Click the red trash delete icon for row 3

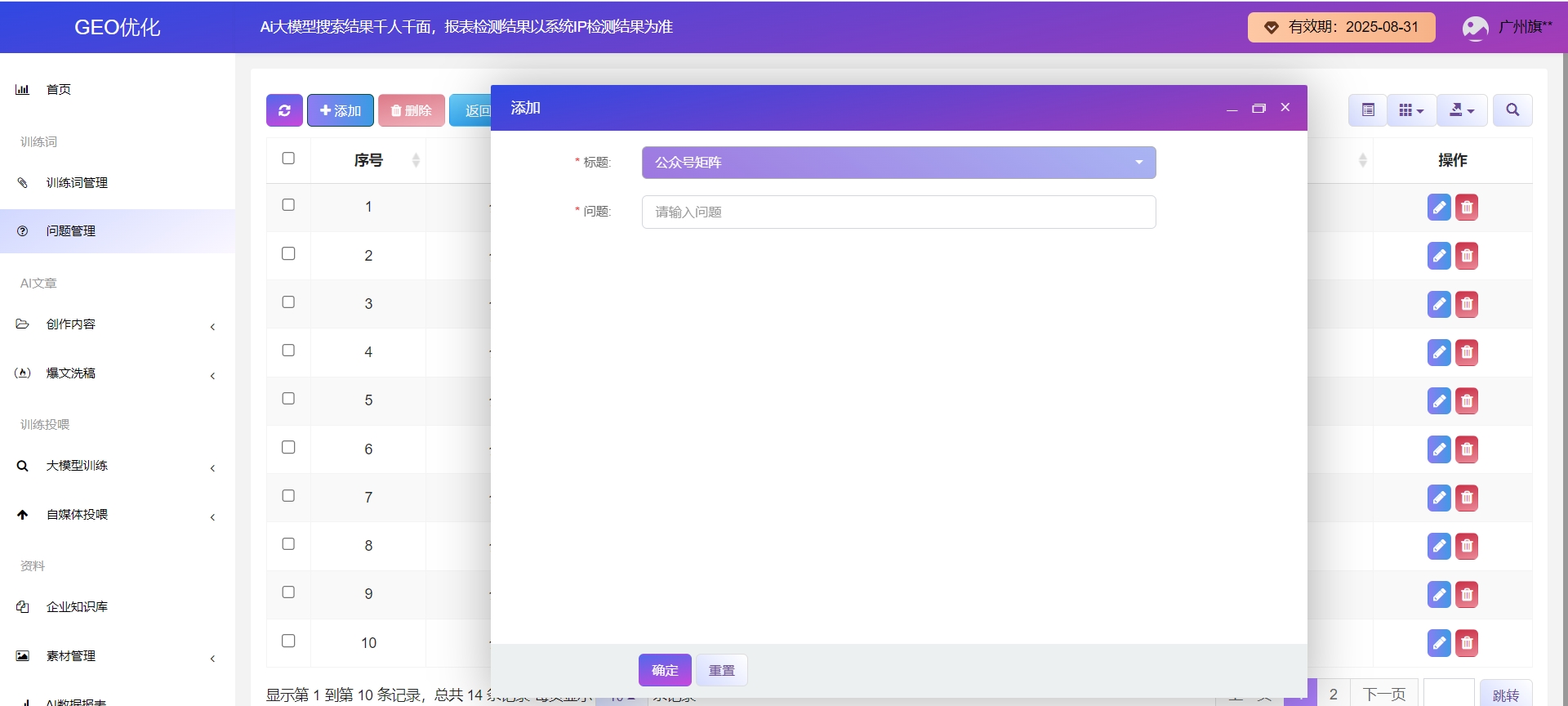click(1467, 304)
